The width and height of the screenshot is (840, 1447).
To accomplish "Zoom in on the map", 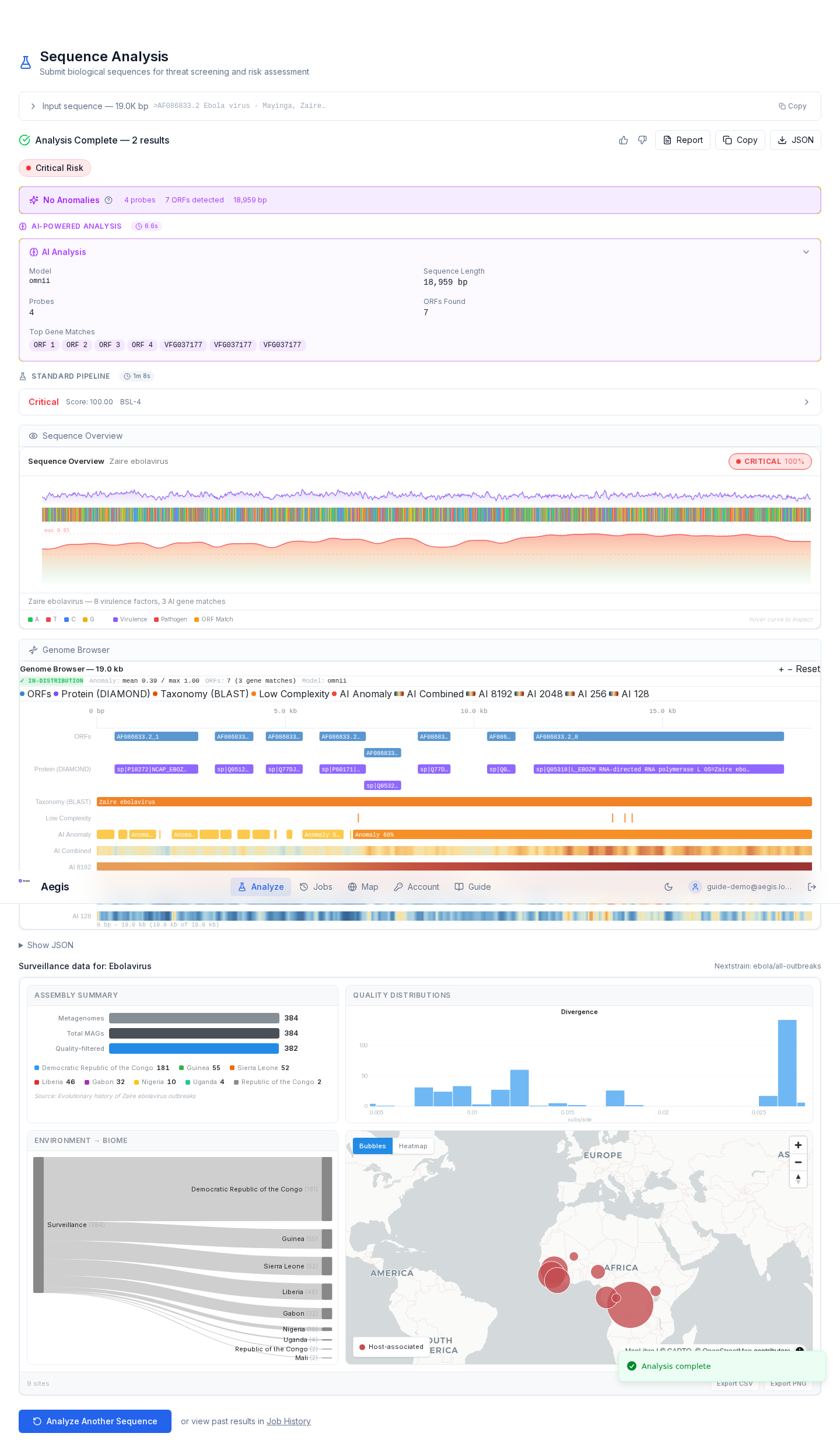I will click(x=798, y=1145).
